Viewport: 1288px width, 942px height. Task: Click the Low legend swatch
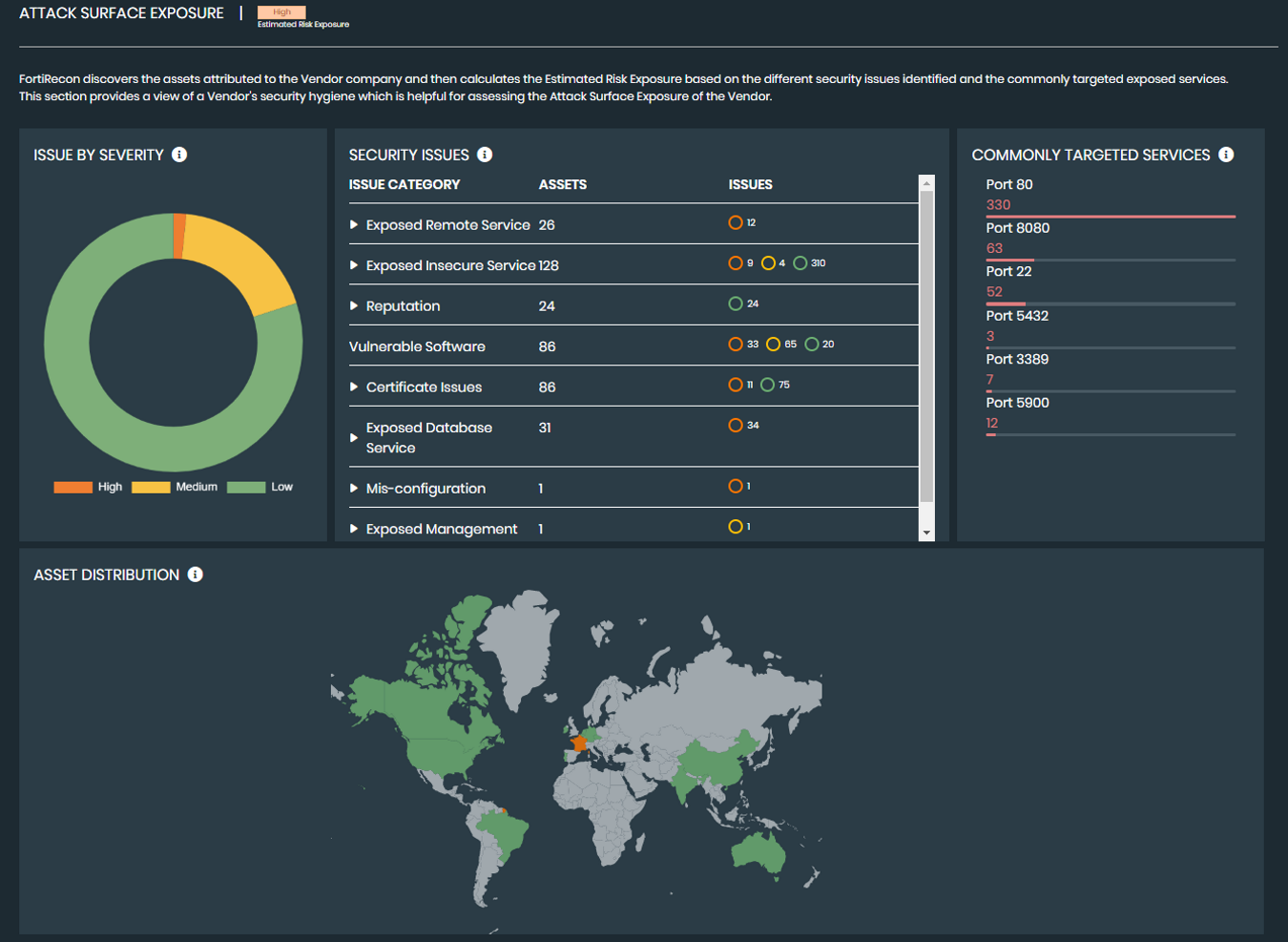(246, 487)
